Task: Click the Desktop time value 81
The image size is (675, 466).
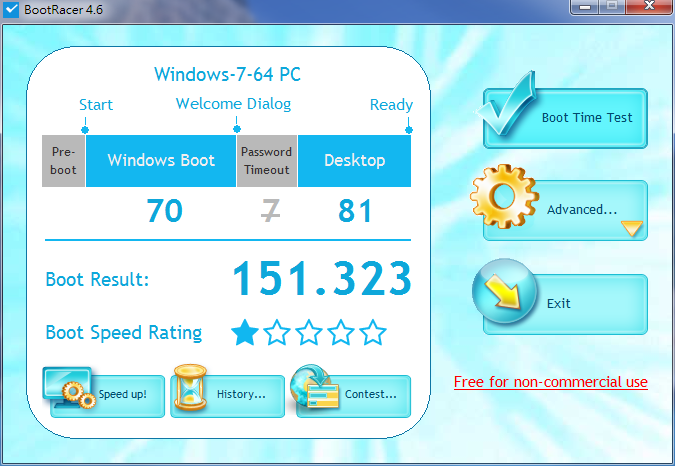Action: tap(355, 210)
